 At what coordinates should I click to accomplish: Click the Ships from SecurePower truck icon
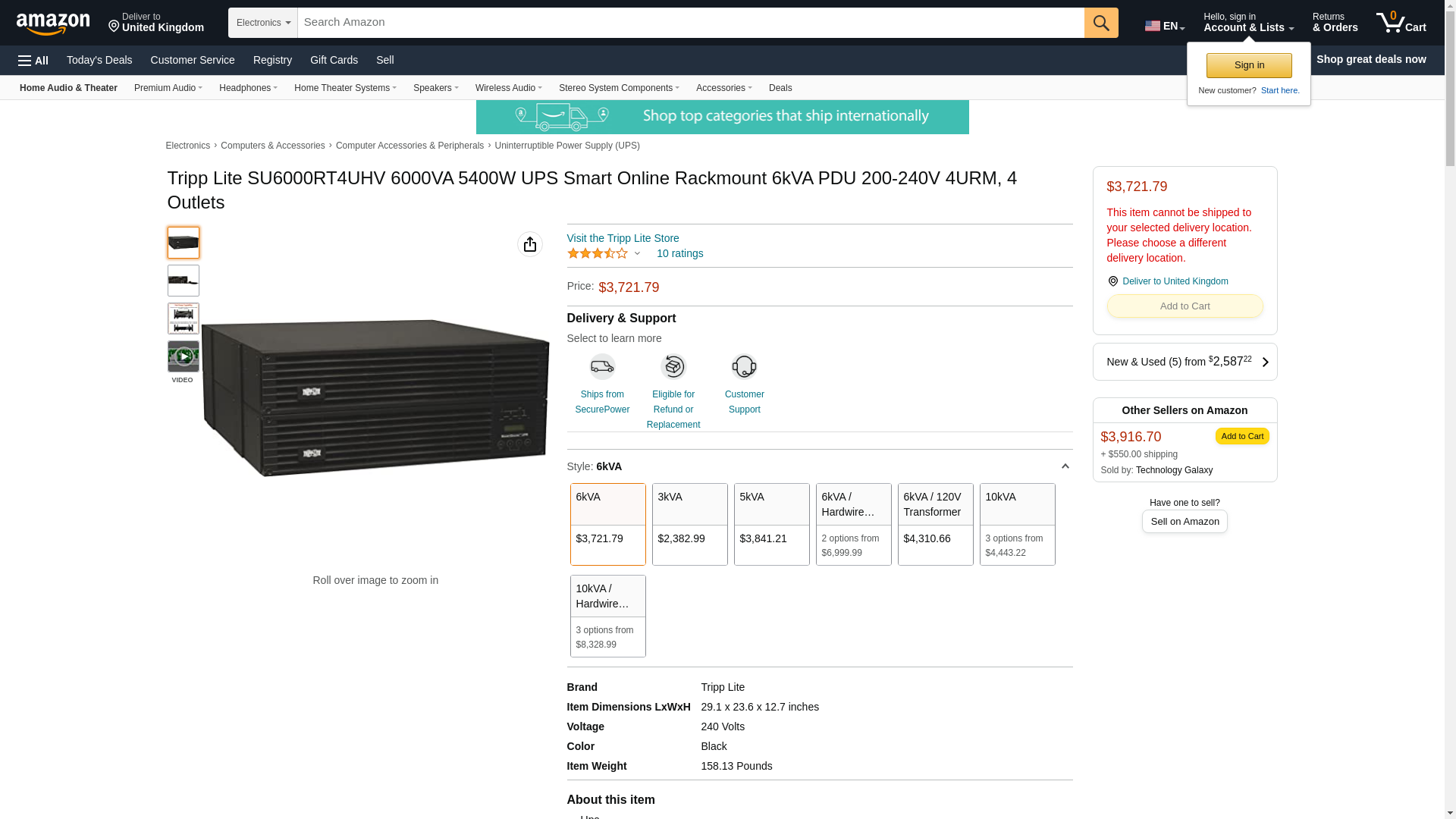tap(602, 367)
